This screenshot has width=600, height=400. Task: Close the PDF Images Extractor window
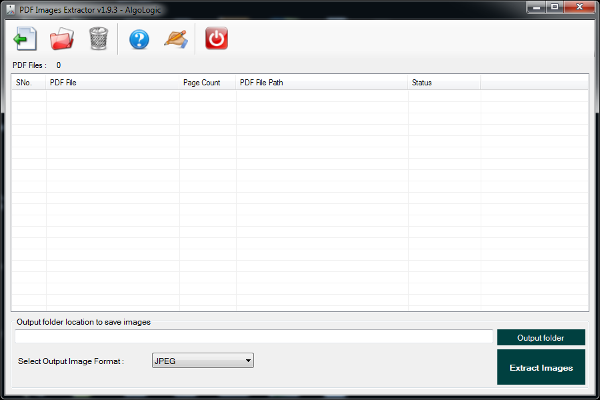(579, 7)
